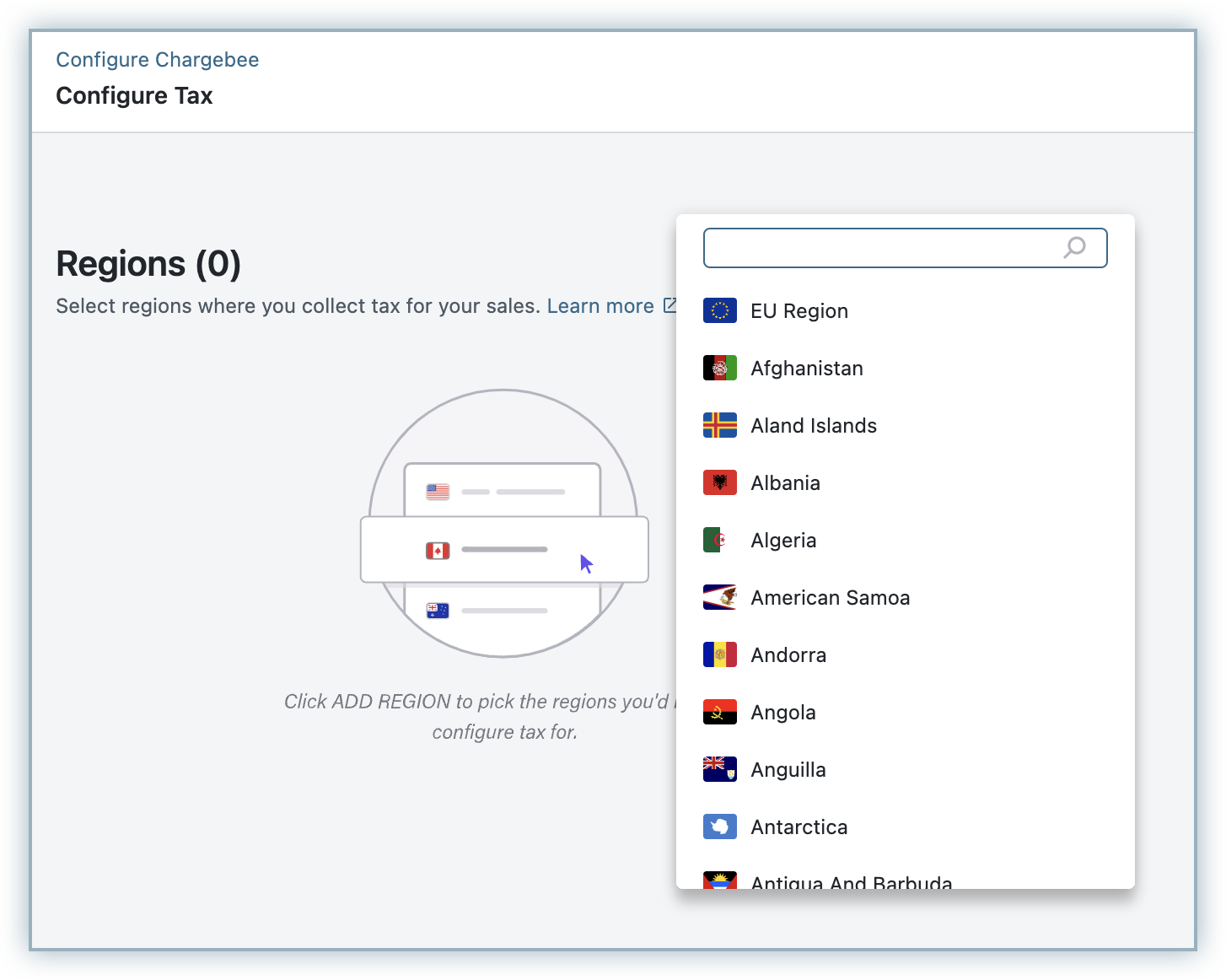Click the Afghanistan flag icon
Screen dimensions: 1226x980
tap(719, 368)
